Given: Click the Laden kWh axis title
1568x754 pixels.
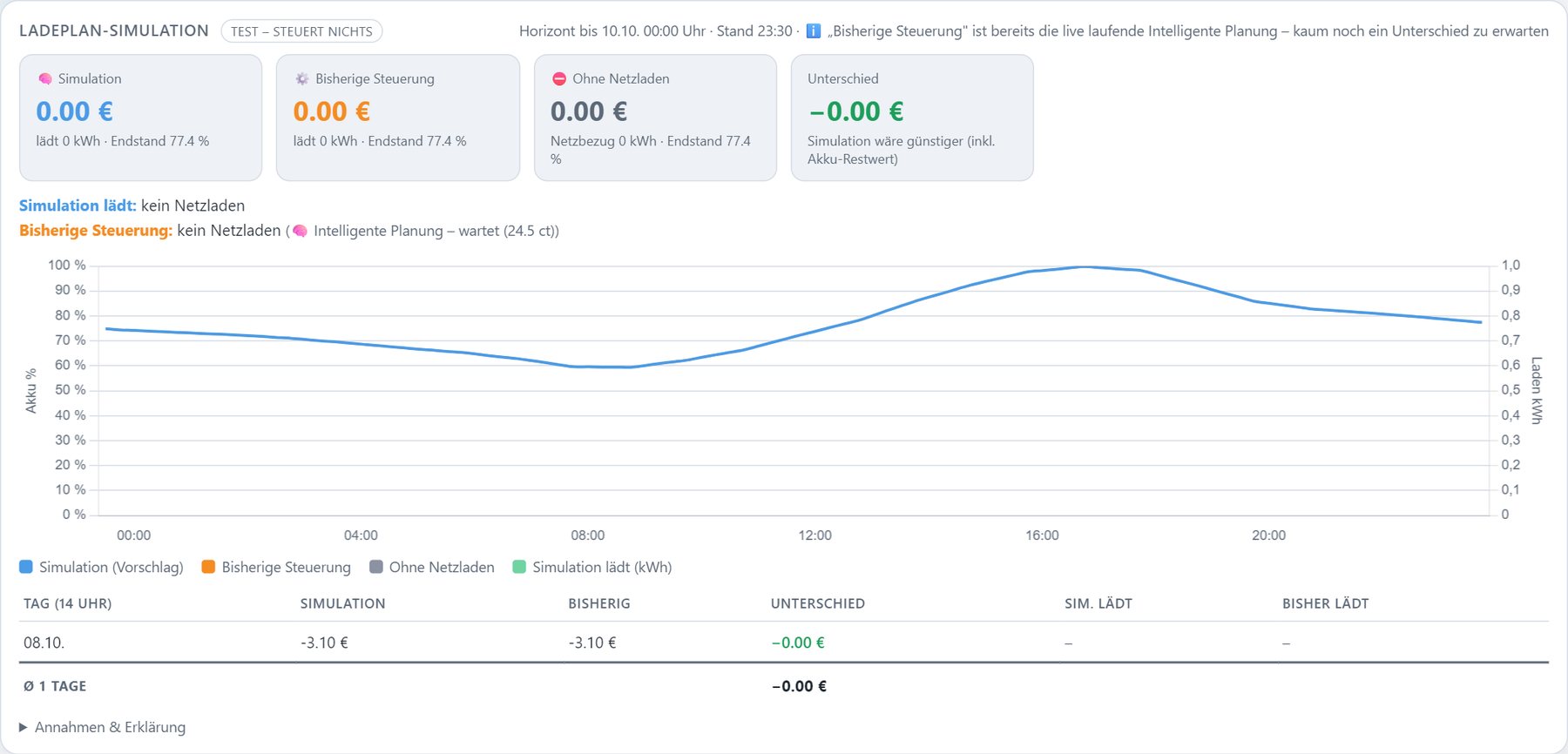Looking at the screenshot, I should [x=1537, y=390].
